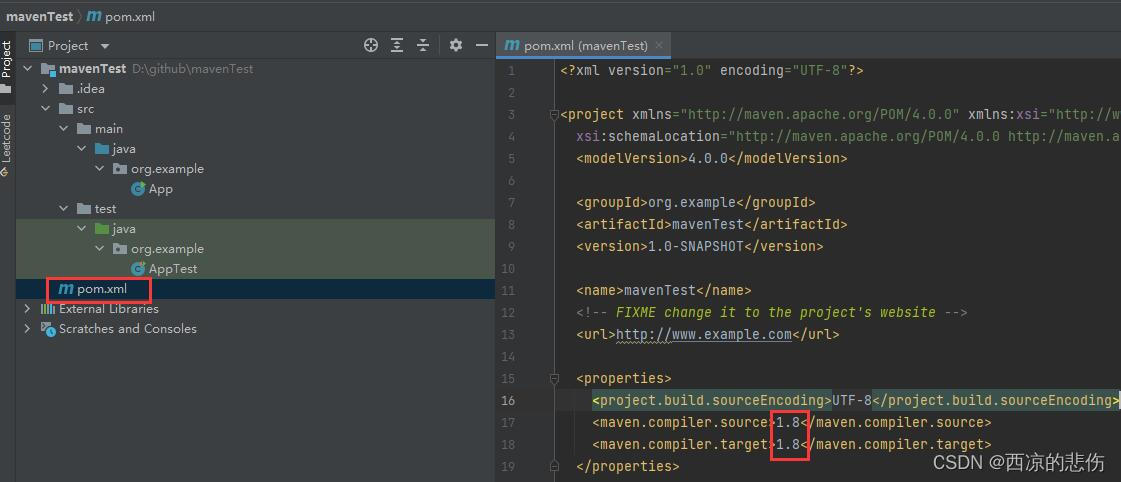Click Expand All icon in Project toolbar
The image size is (1121, 482).
pos(397,46)
